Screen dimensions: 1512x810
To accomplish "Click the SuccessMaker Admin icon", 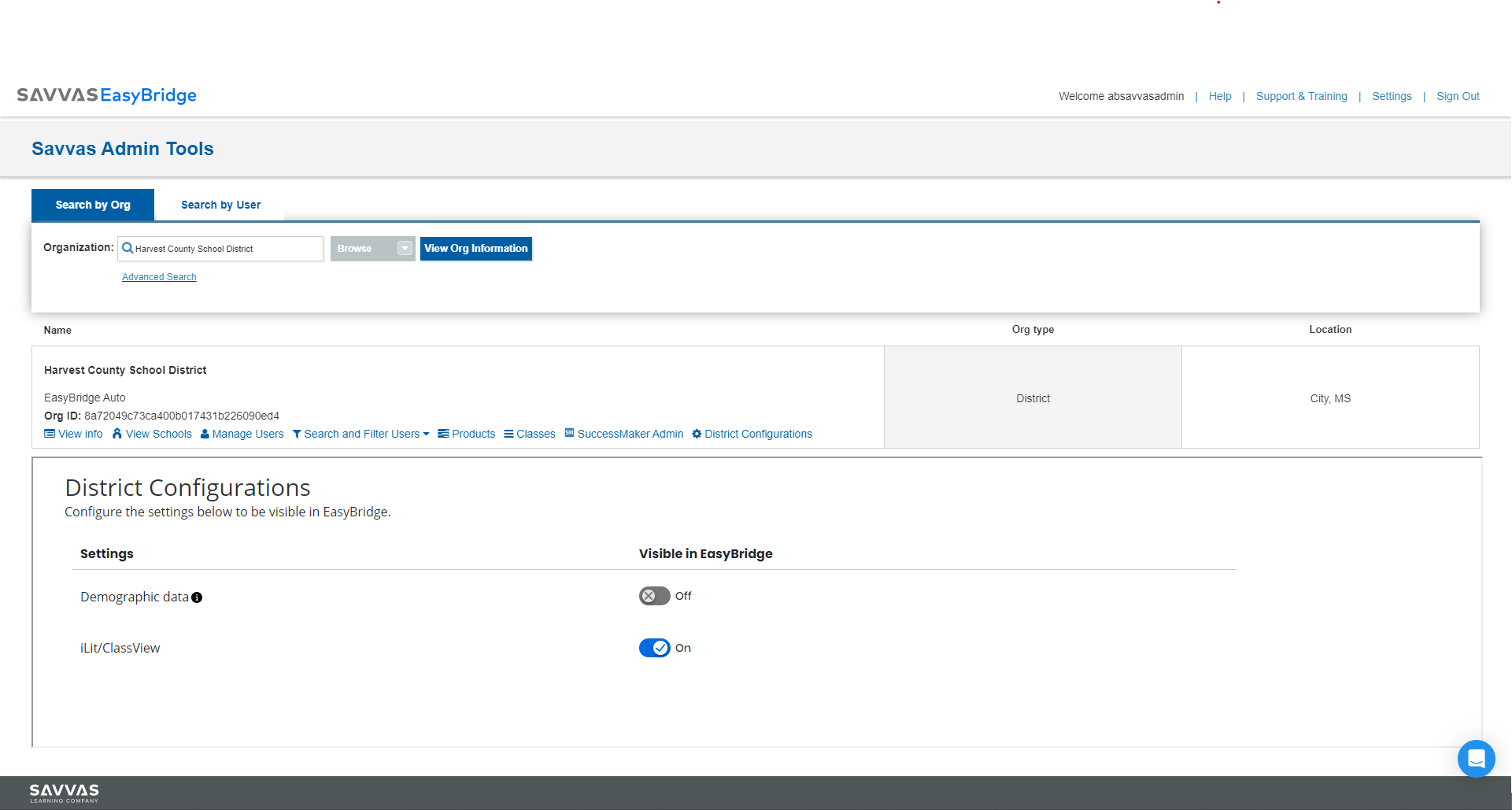I will click(x=569, y=433).
